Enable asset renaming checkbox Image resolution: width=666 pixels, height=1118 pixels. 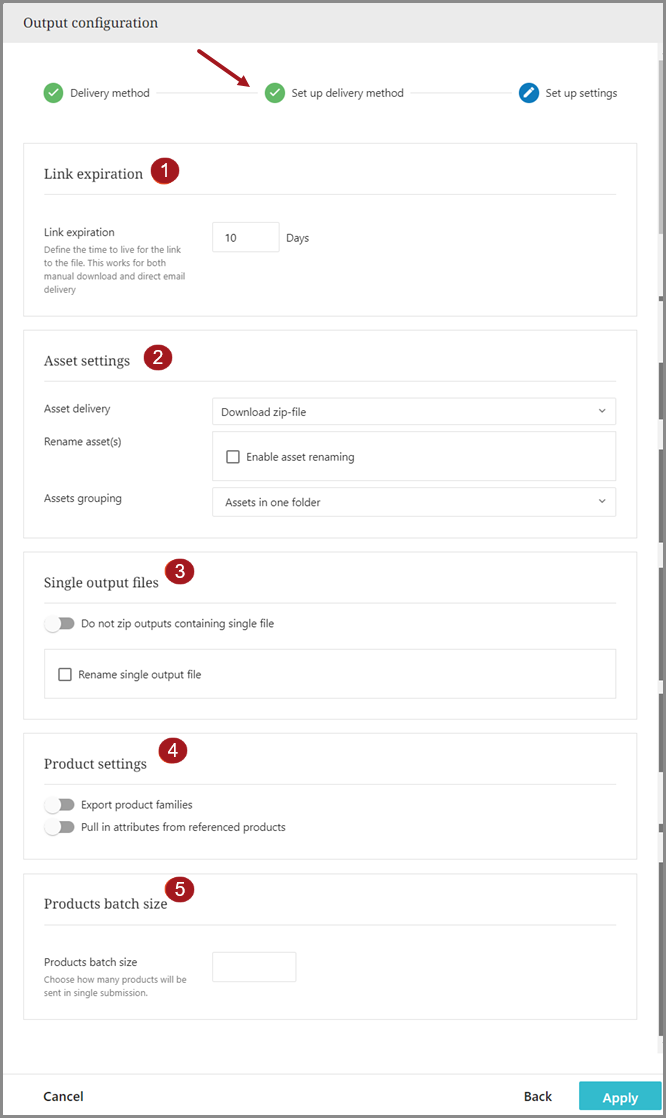tap(233, 457)
